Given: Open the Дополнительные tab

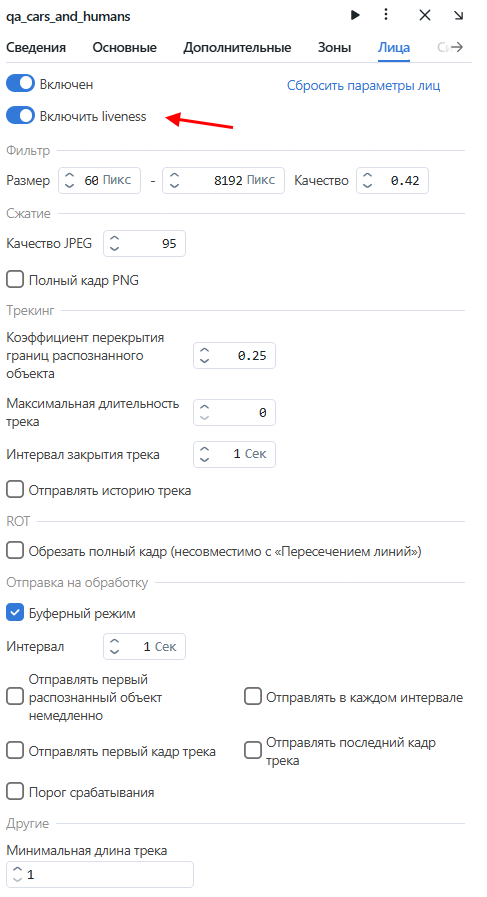Looking at the screenshot, I should (x=237, y=47).
